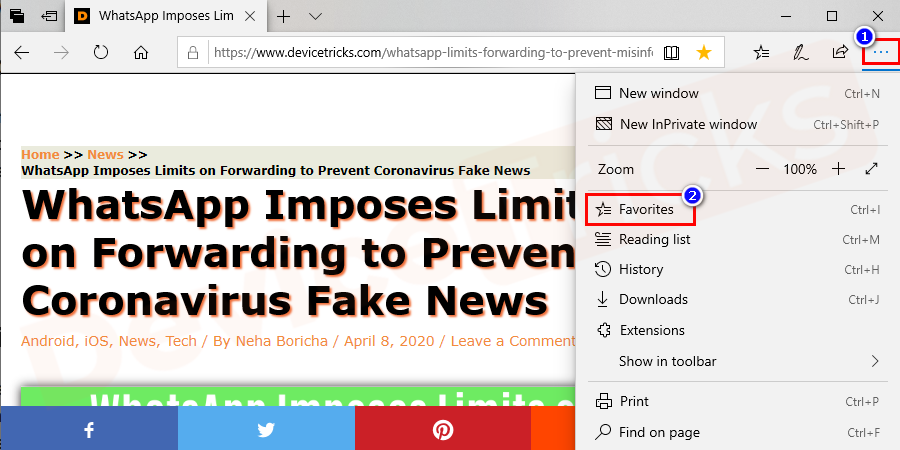Click the yellow favorite star in address bar
Screen dimensions: 900x450
704,53
